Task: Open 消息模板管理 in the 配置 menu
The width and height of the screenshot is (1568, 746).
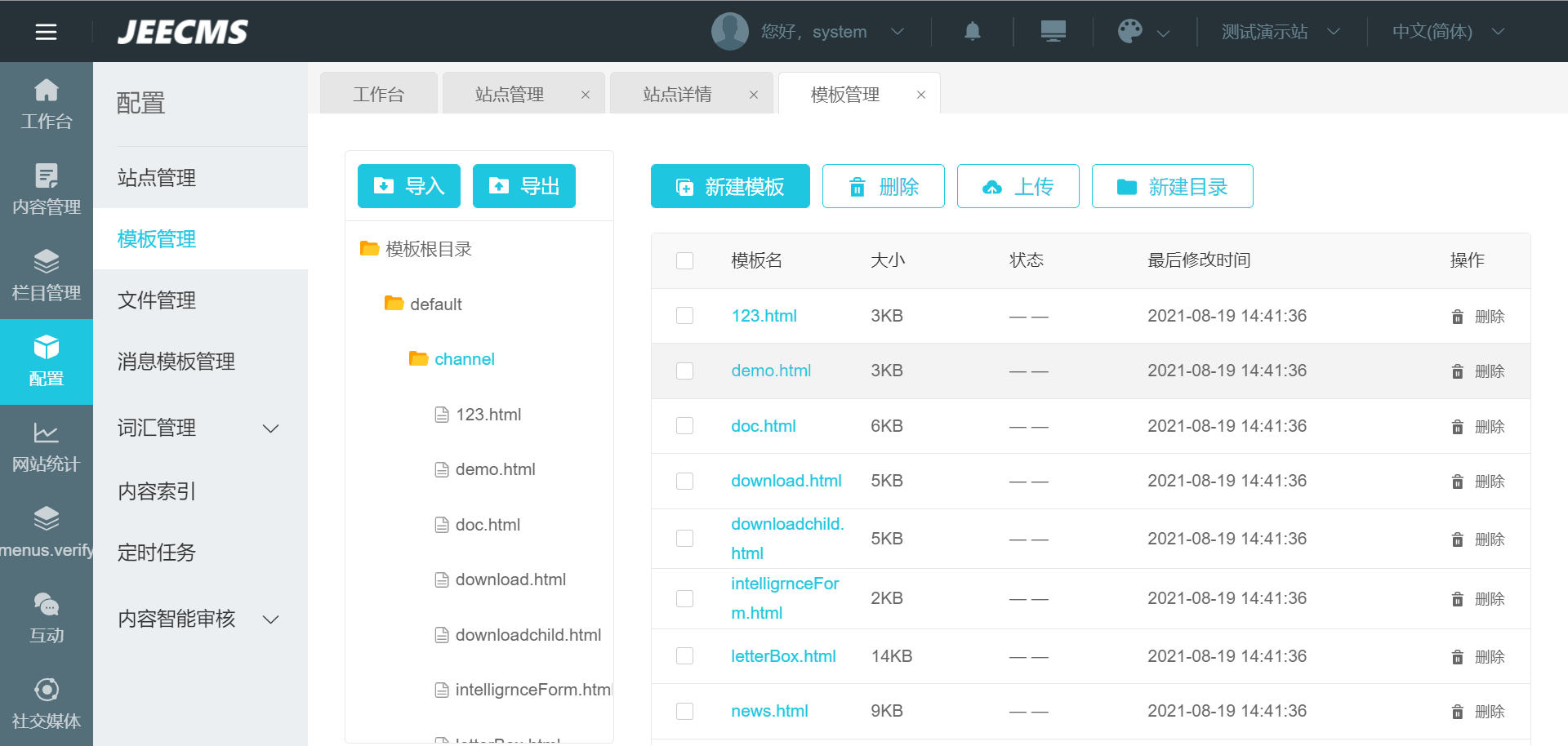Action: click(200, 362)
